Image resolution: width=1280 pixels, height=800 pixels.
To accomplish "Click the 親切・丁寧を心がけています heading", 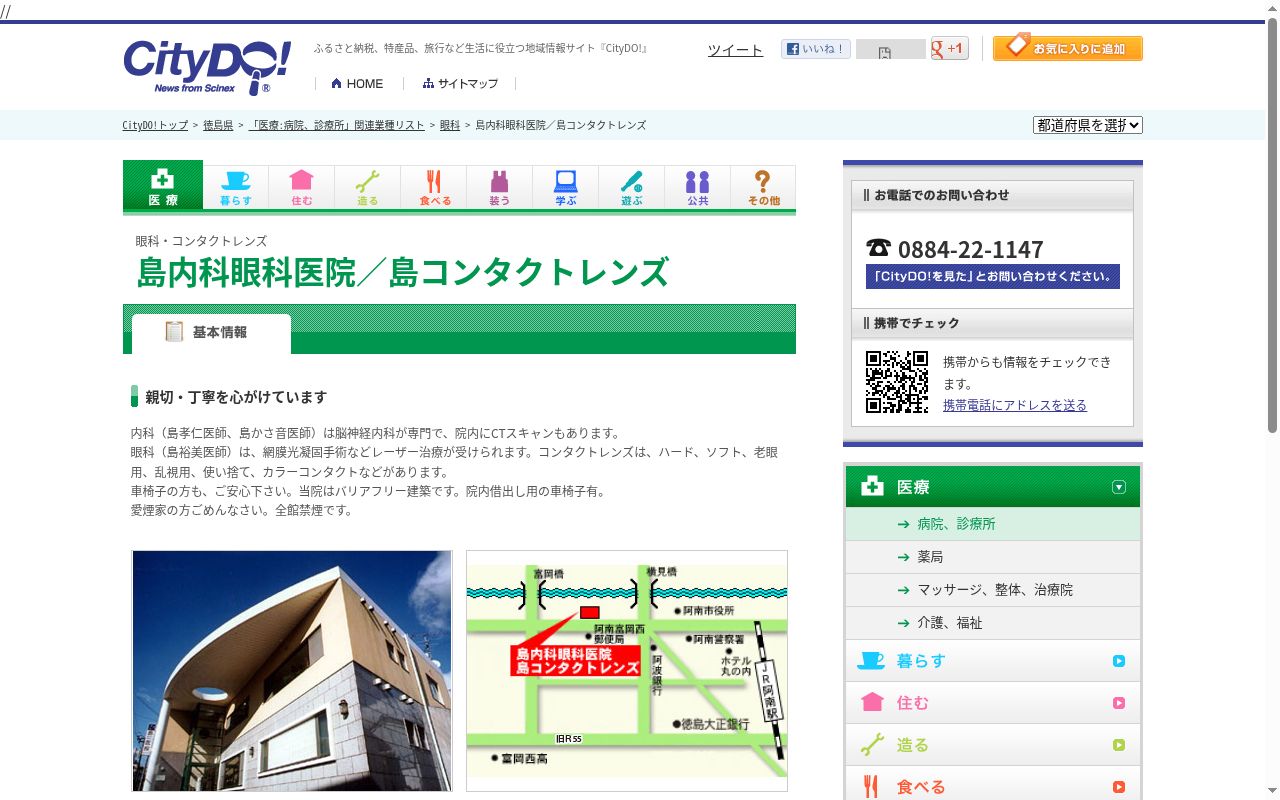I will [236, 397].
